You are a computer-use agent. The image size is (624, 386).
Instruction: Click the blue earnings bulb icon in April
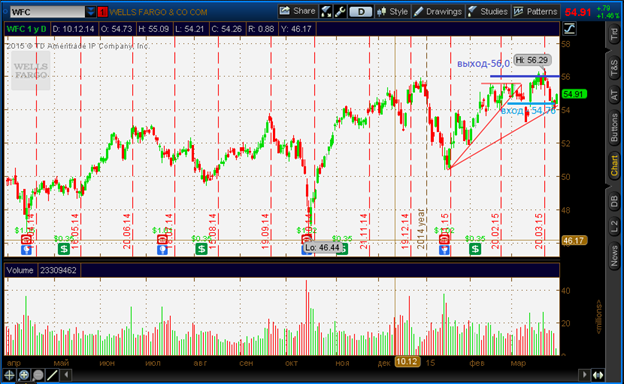pyautogui.click(x=26, y=250)
